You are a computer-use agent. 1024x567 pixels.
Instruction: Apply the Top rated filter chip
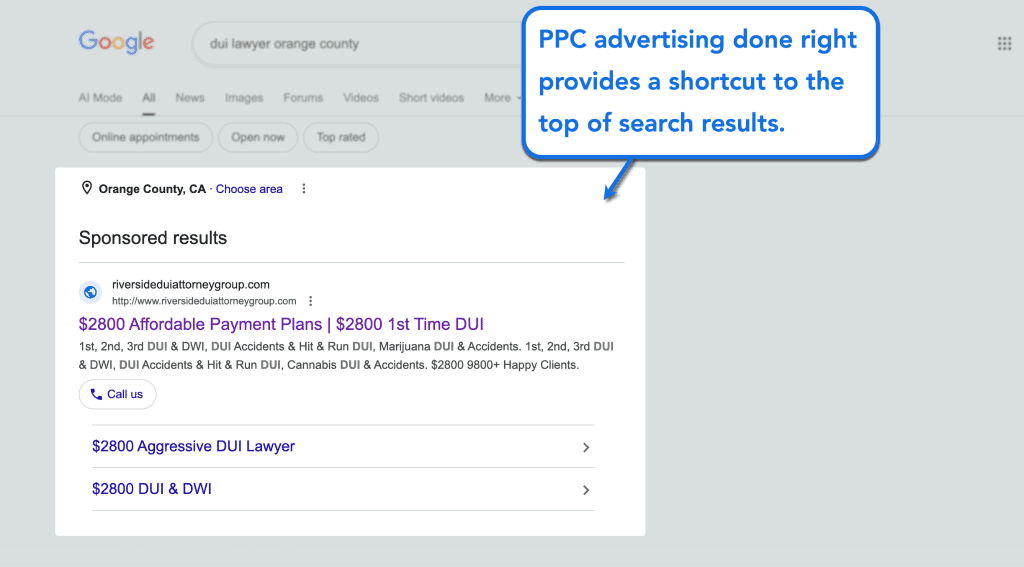[341, 137]
